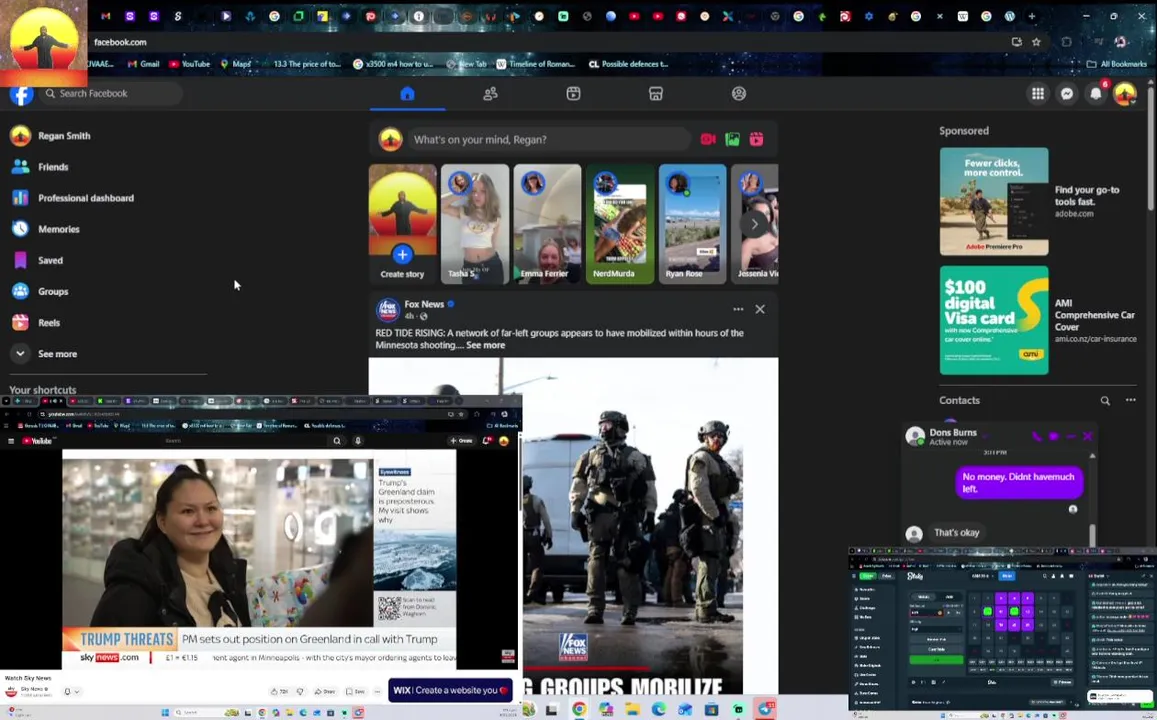The width and height of the screenshot is (1157, 720).
Task: Click the YouTube search magnifier button
Action: [337, 441]
